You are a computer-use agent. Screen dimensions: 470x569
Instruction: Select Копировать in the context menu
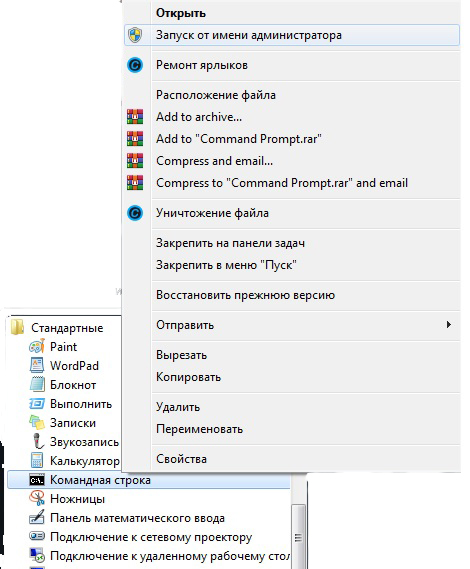point(188,377)
